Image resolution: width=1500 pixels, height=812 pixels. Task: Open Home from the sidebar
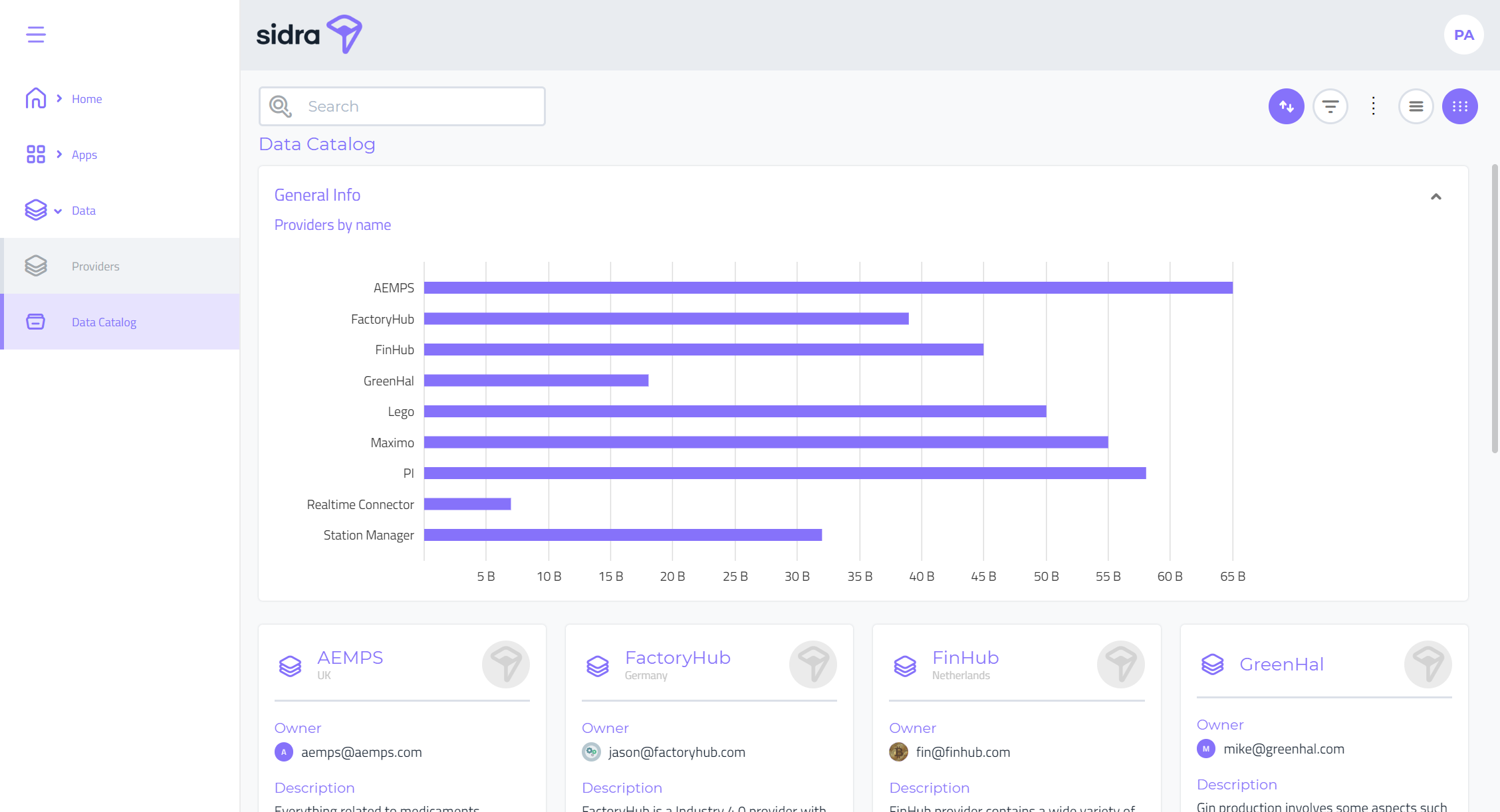click(86, 99)
